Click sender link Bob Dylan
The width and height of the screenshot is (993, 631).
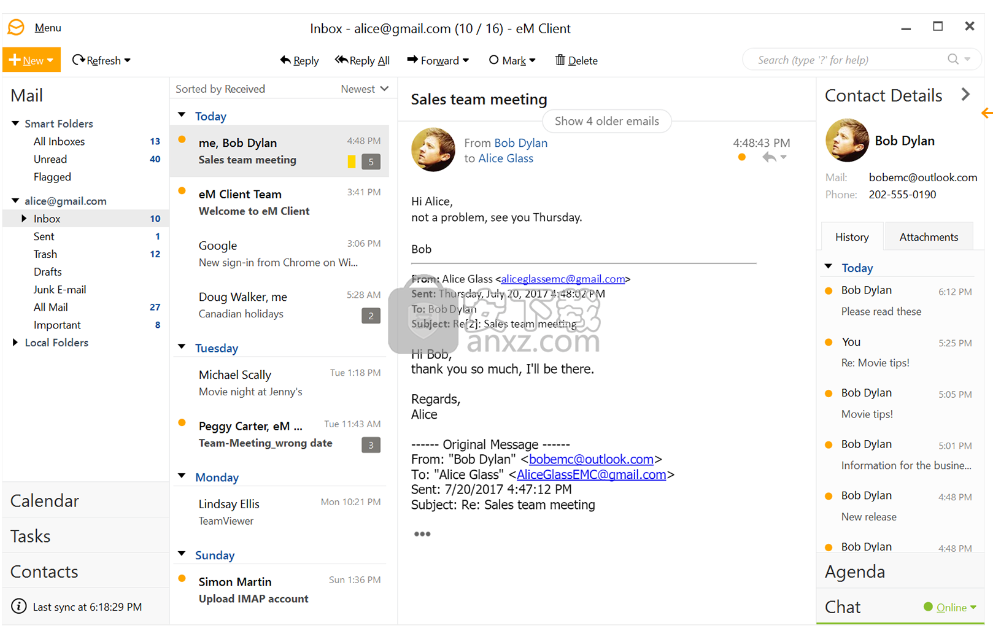(521, 143)
